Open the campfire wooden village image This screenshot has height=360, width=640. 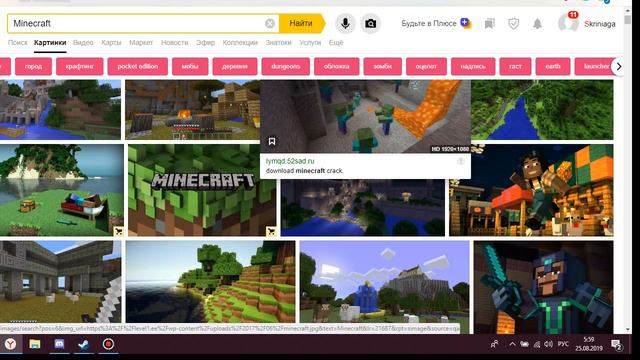[x=192, y=110]
